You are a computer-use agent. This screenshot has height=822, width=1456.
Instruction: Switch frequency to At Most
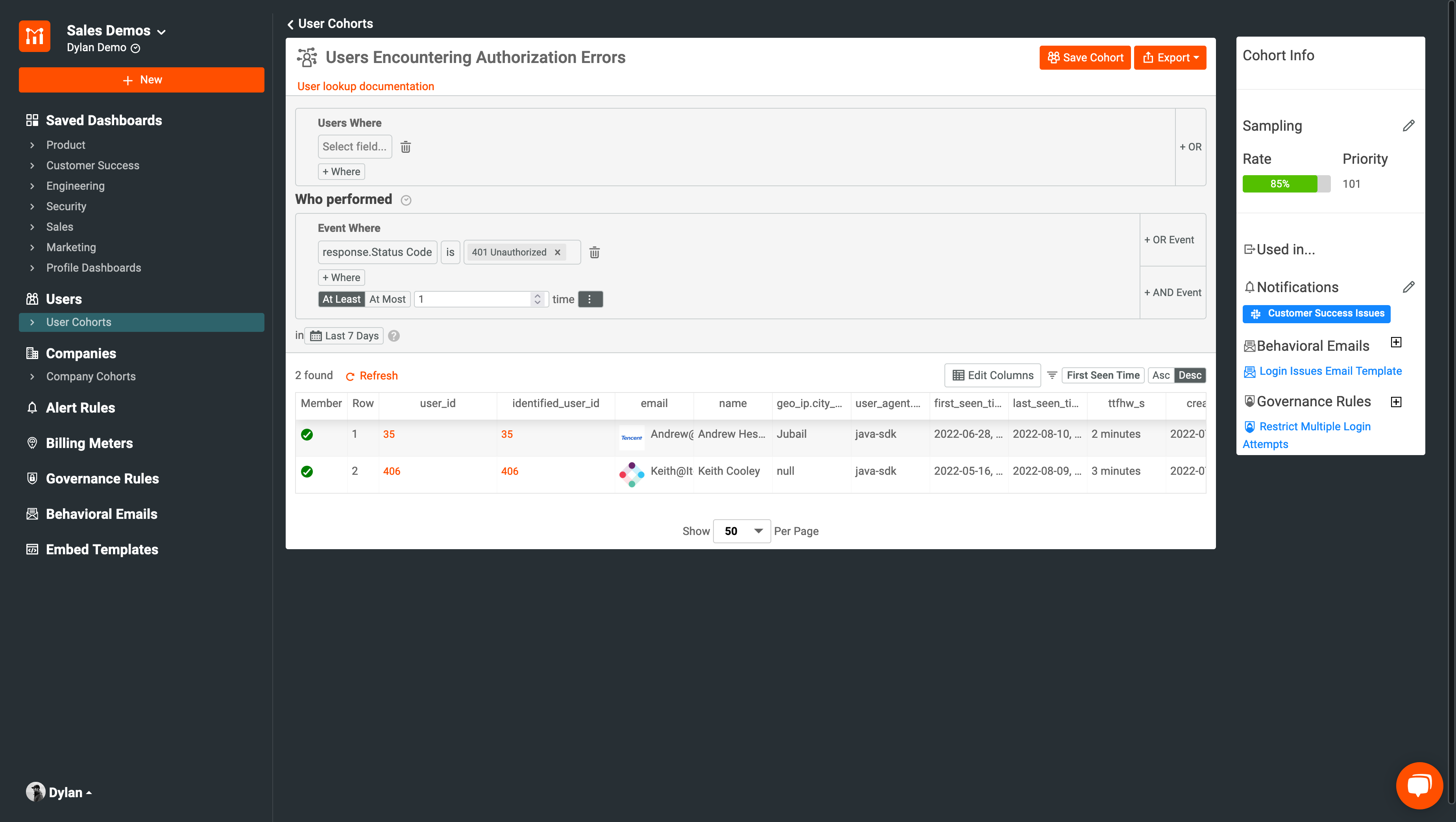387,300
